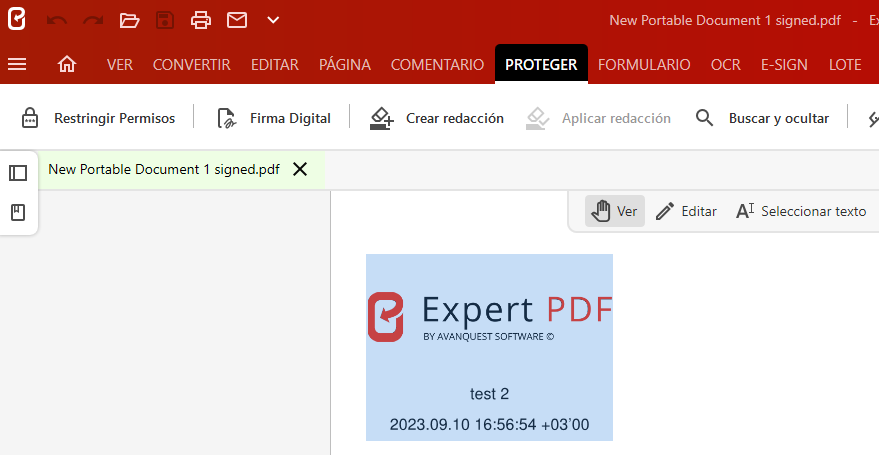Print the document

pos(201,21)
